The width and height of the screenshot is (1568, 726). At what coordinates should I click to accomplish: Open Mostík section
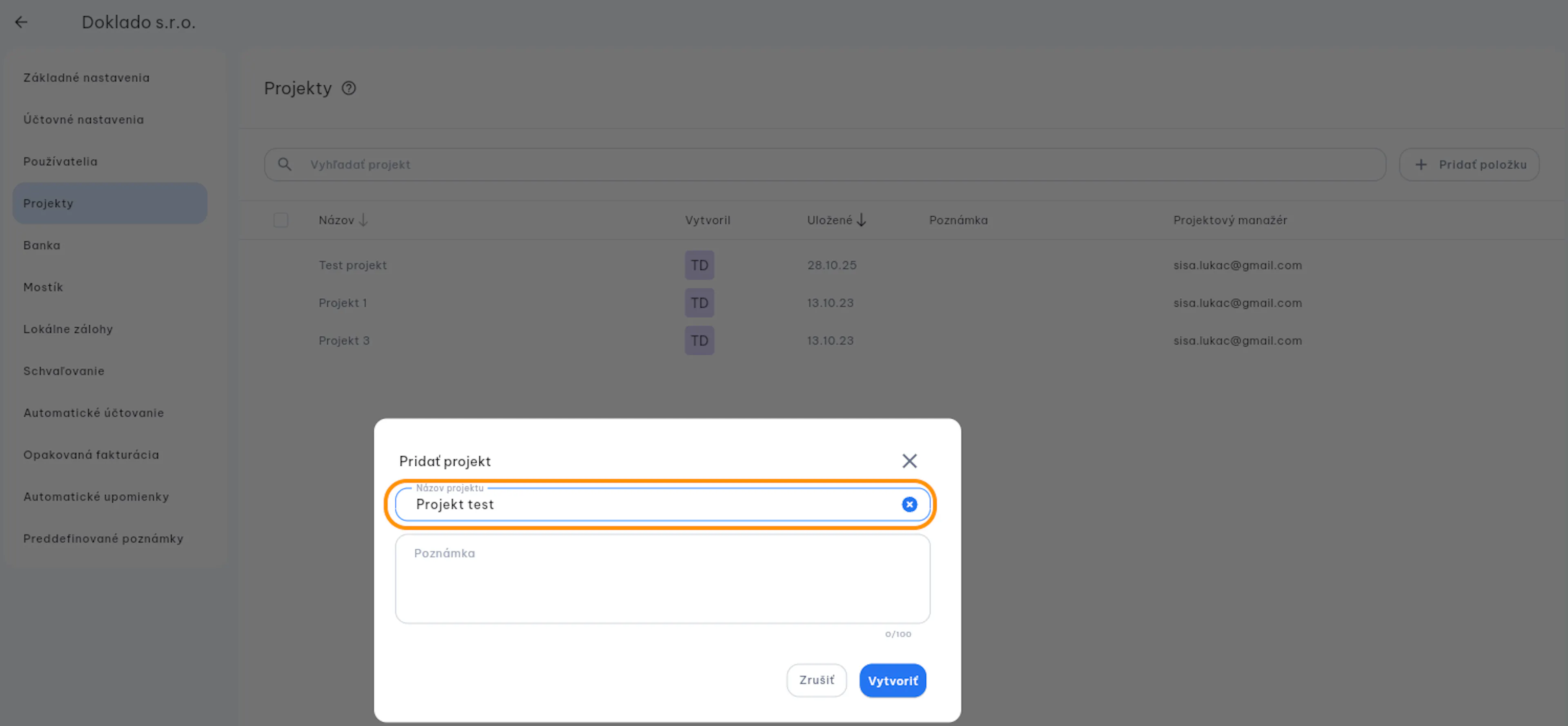tap(109, 287)
